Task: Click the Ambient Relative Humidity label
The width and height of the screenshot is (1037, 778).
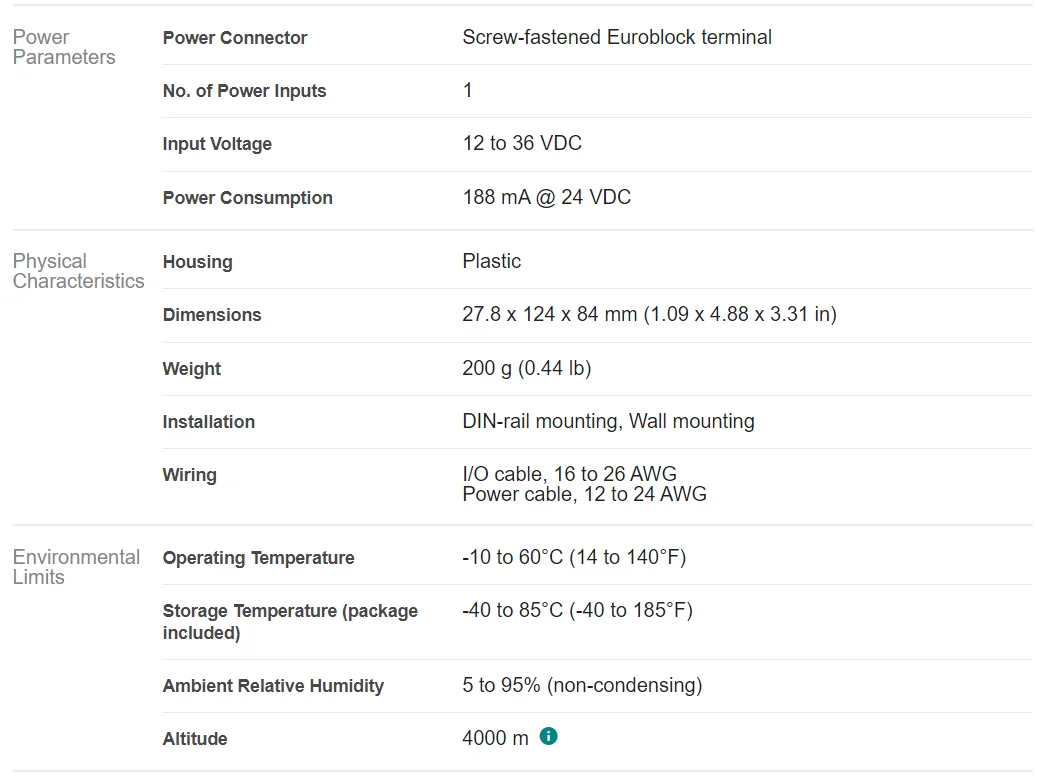Action: coord(273,686)
